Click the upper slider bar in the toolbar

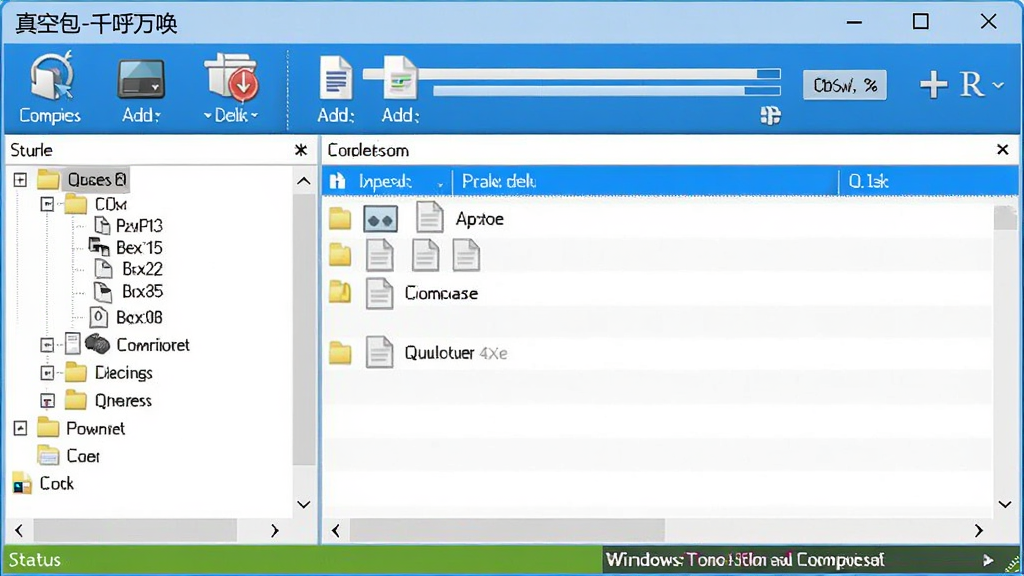[x=571, y=74]
